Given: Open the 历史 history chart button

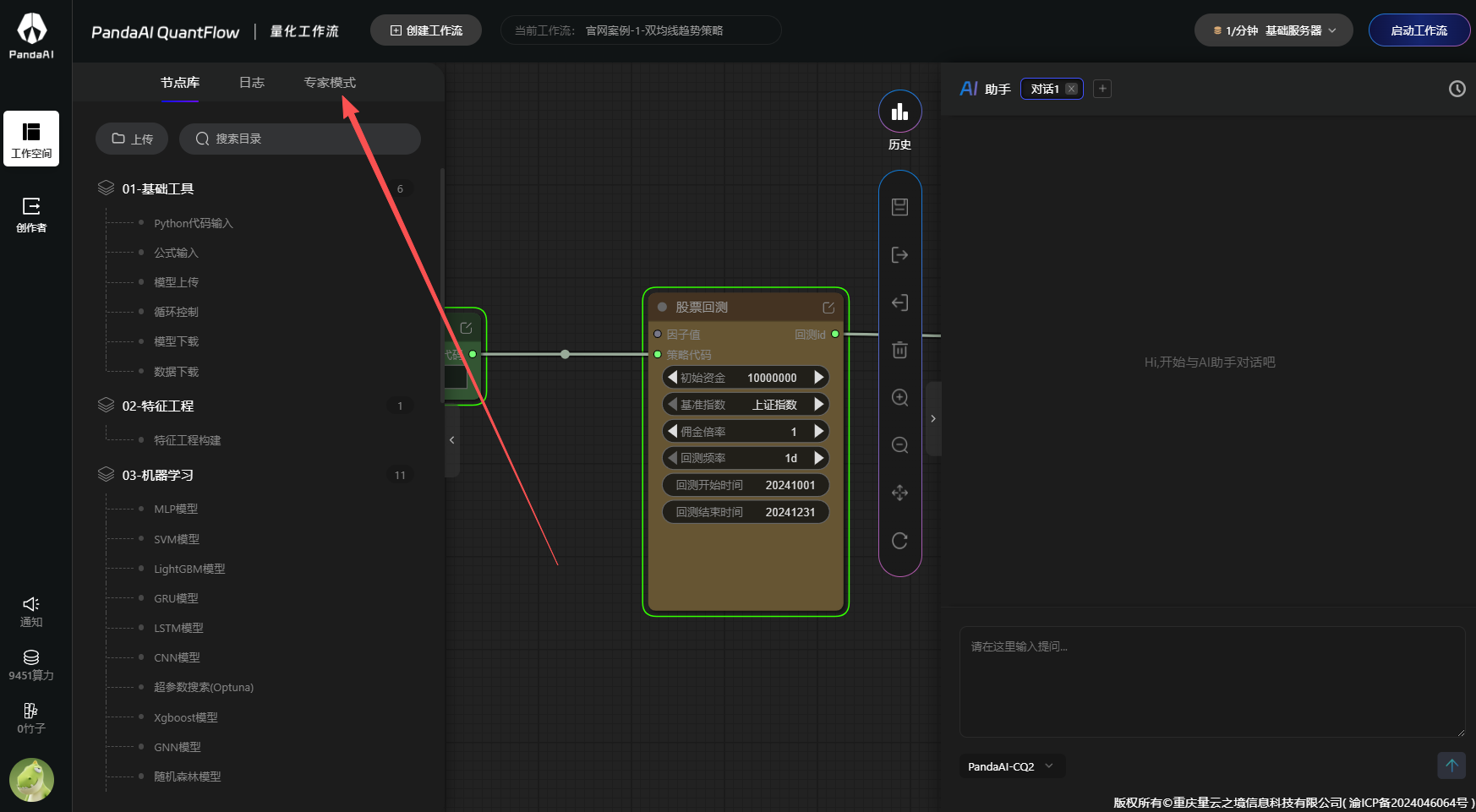Looking at the screenshot, I should tap(899, 112).
